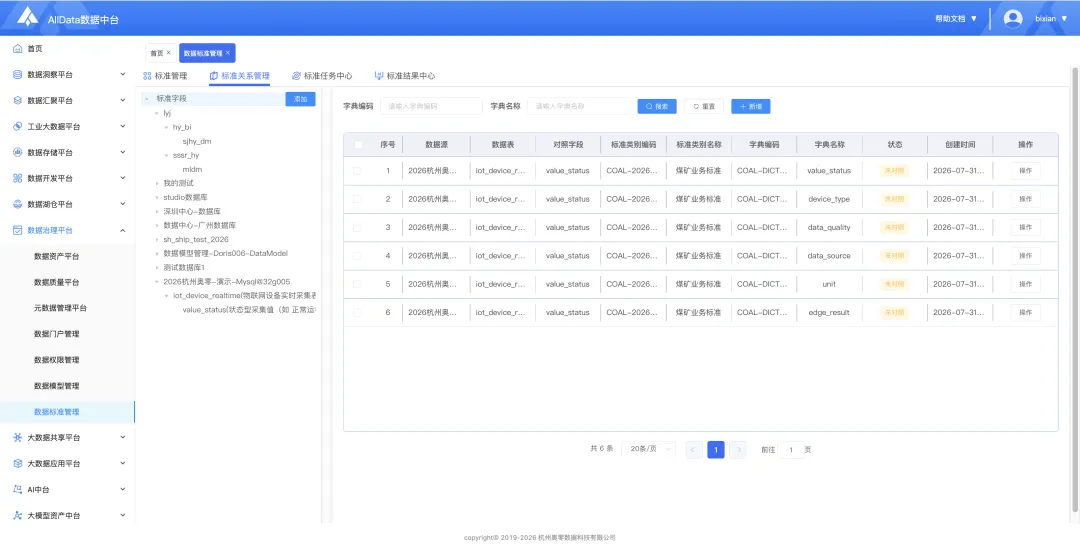Click the 大数据共享平台 sidebar icon
The height and width of the screenshot is (549, 1080).
click(x=18, y=437)
